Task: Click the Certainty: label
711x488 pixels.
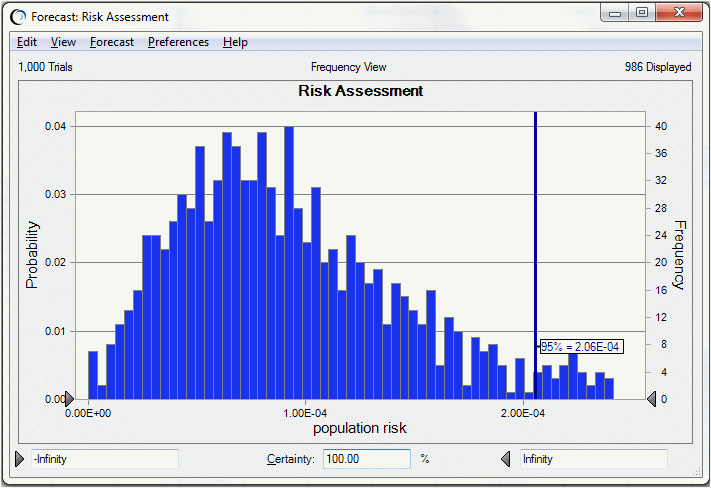Action: point(291,459)
